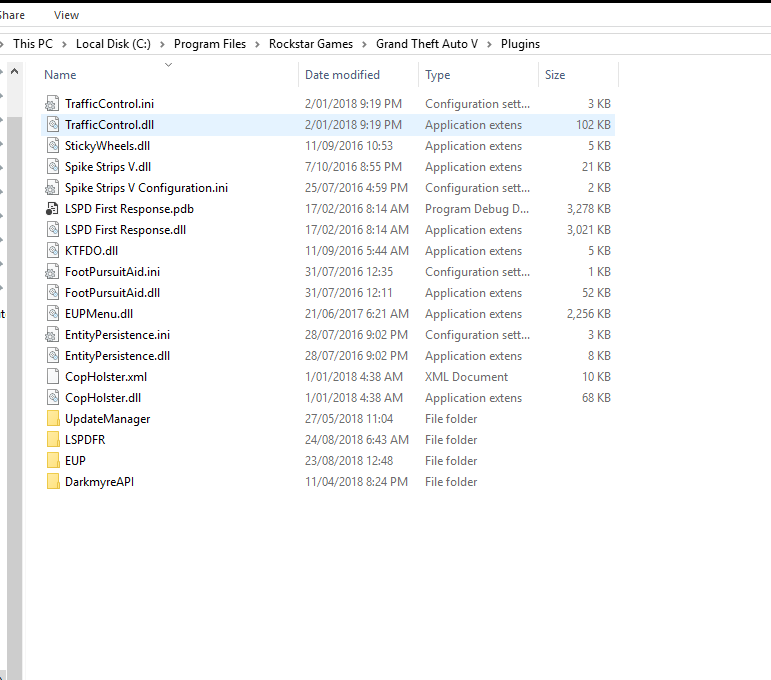This screenshot has width=771, height=680.
Task: Click the Plugins breadcrumb segment
Action: coord(520,44)
